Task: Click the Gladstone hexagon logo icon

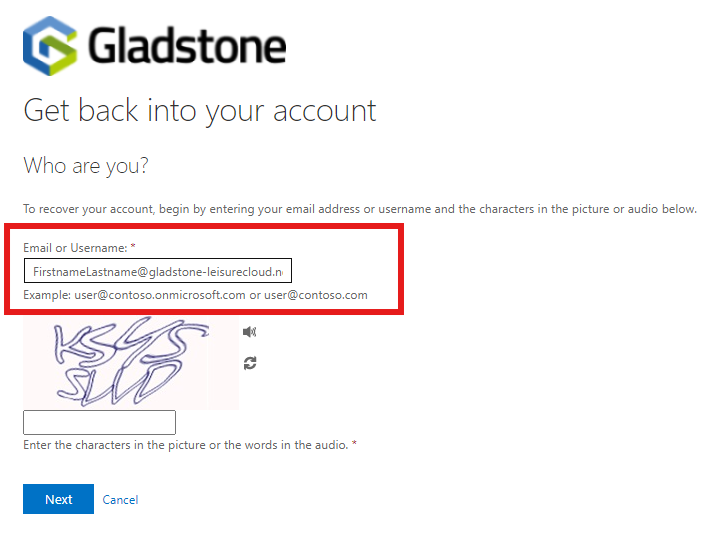Action: coord(50,46)
